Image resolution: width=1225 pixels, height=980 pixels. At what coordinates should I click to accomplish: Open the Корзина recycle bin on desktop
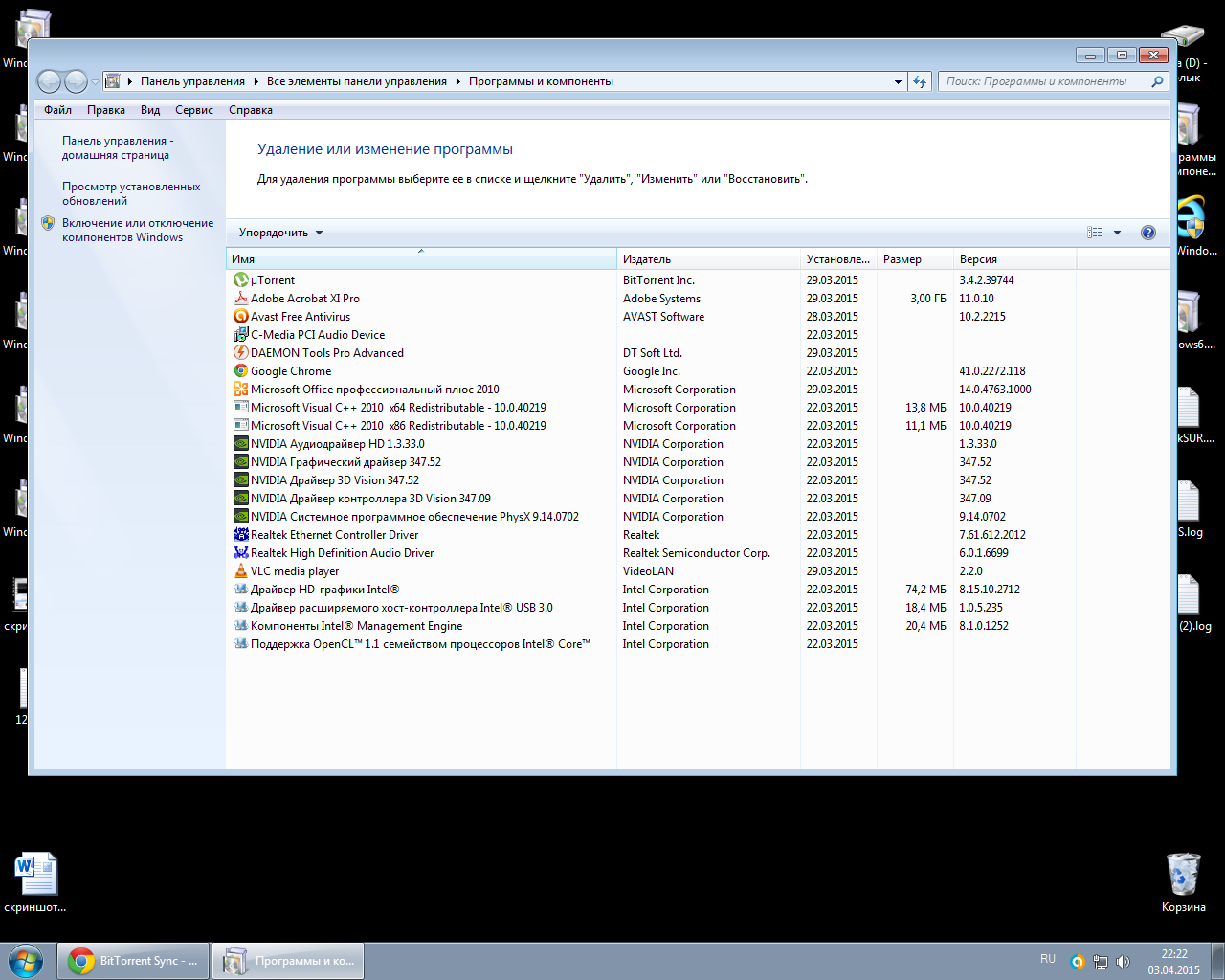[x=1184, y=882]
